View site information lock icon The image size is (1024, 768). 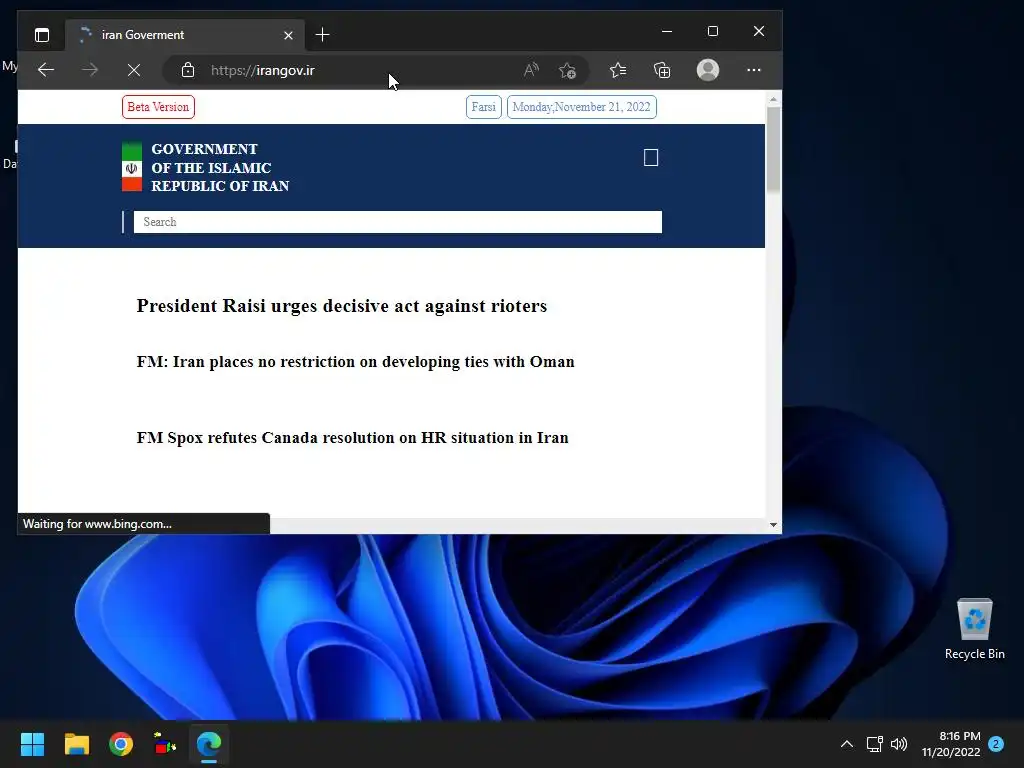click(188, 70)
